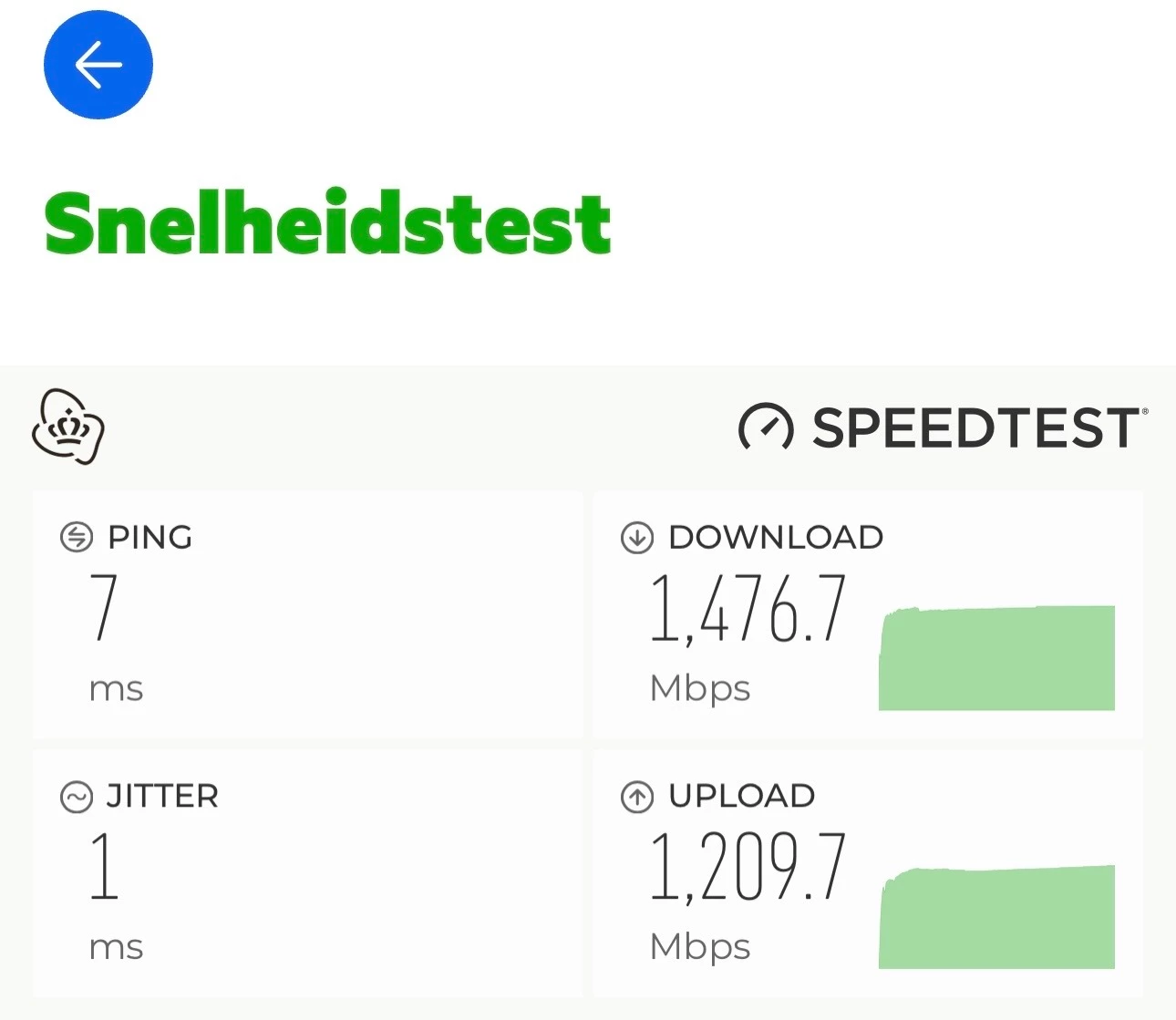
Task: Click the green download speed graph
Action: 996,658
